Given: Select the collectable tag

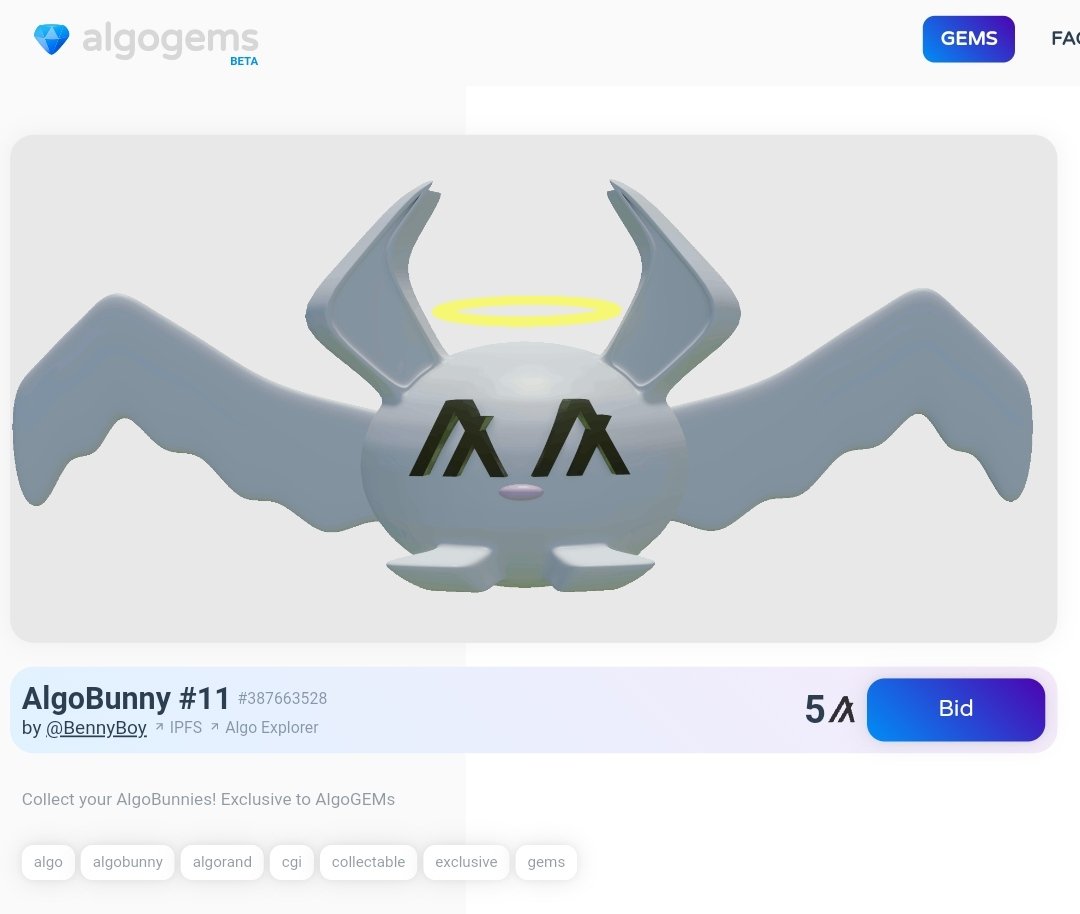Looking at the screenshot, I should pos(368,862).
